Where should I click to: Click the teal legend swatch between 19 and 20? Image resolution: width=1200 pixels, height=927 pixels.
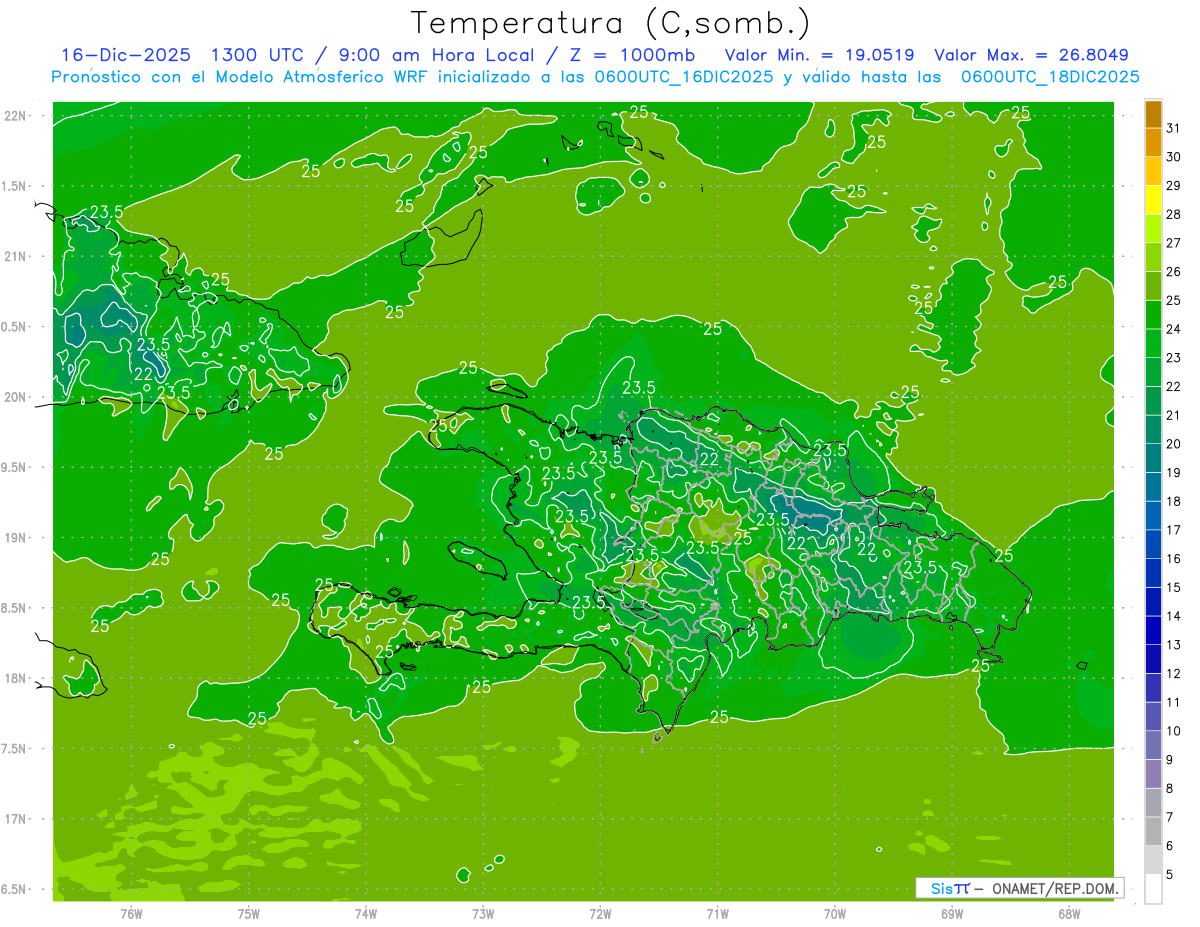pos(1153,458)
